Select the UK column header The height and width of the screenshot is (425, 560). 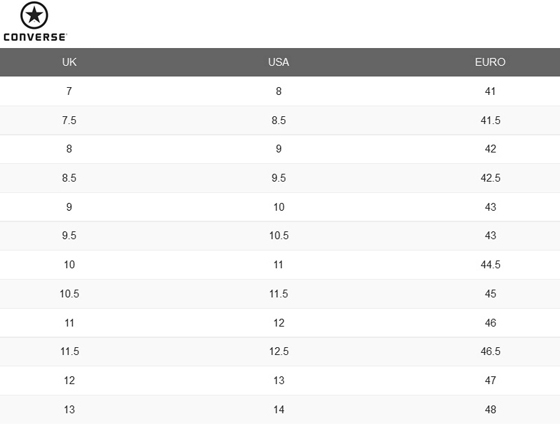[x=69, y=62]
